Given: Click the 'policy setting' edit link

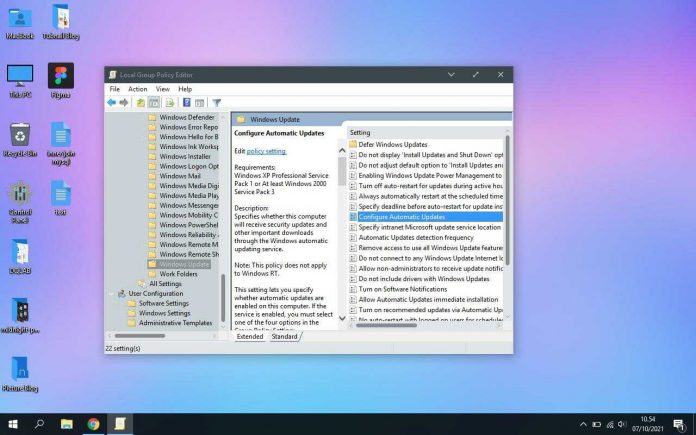Looking at the screenshot, I should (x=266, y=151).
